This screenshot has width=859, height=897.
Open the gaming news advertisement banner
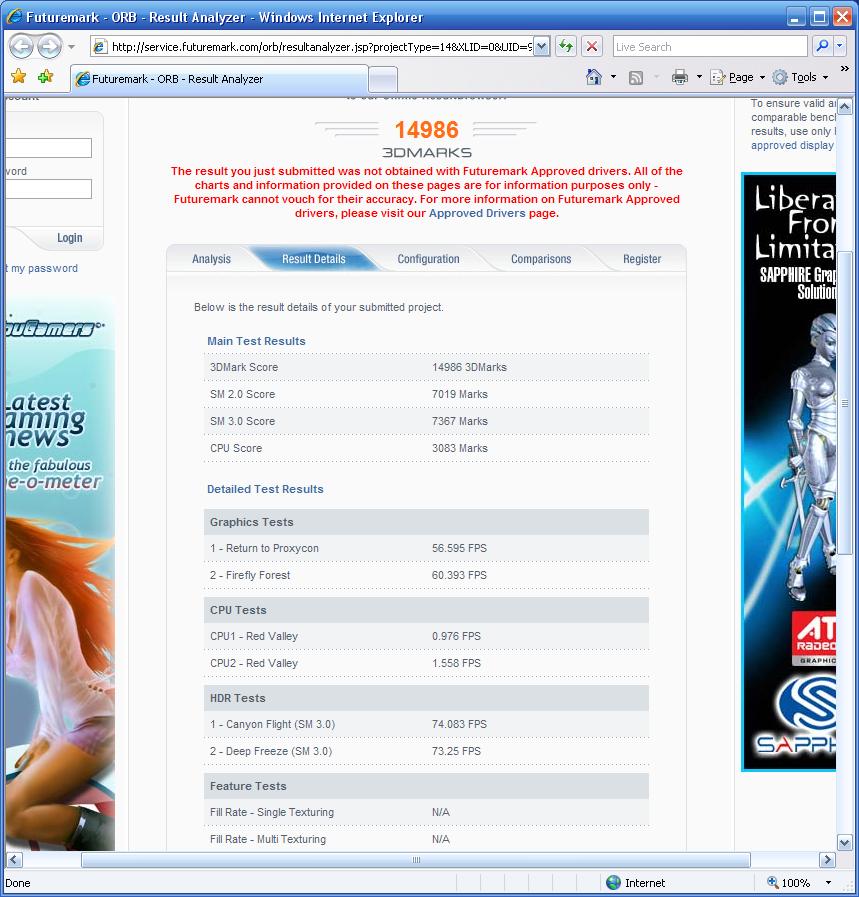60,574
